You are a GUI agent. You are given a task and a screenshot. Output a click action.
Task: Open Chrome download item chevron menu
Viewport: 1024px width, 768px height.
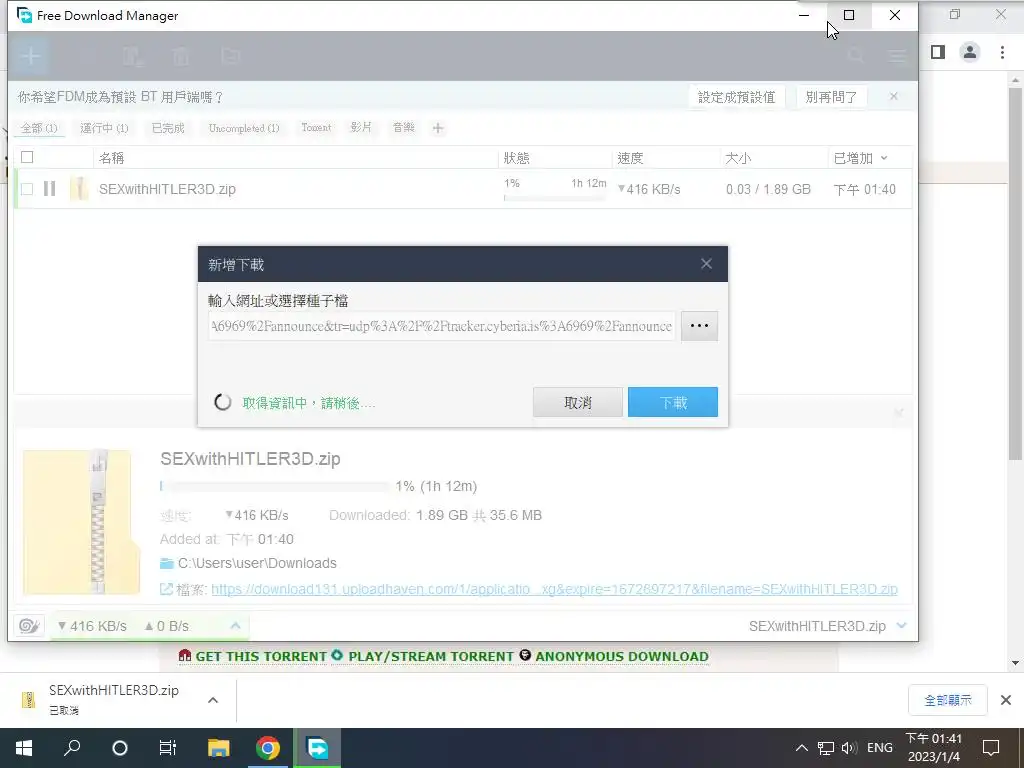tap(213, 700)
